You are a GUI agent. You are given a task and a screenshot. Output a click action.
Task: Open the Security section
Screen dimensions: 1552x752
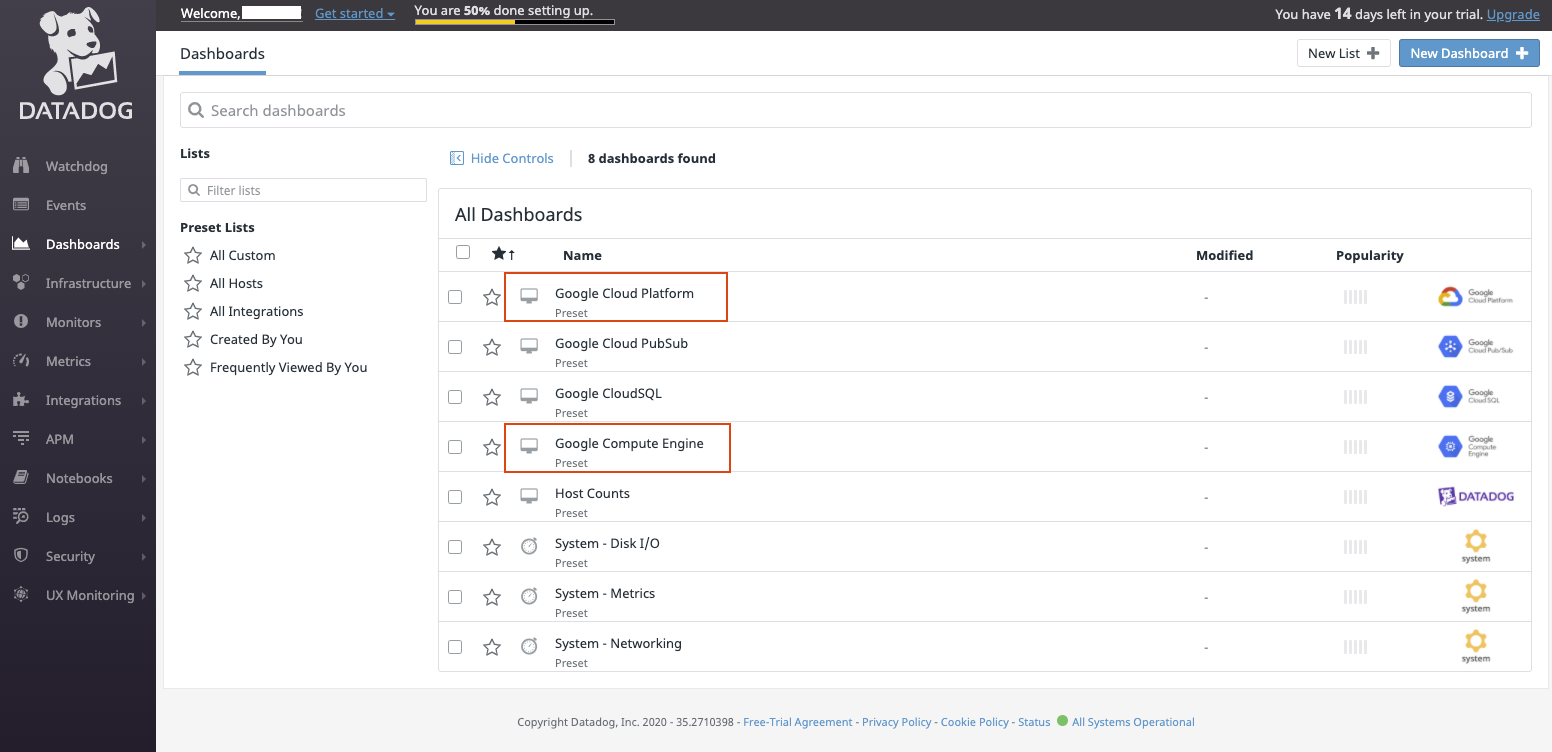[68, 556]
